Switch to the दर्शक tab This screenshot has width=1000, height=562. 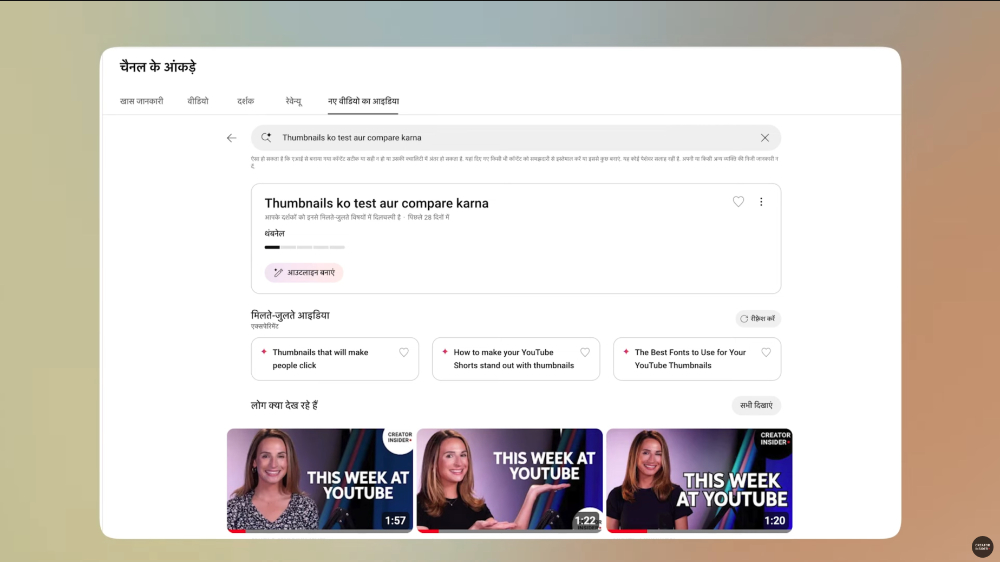click(246, 101)
